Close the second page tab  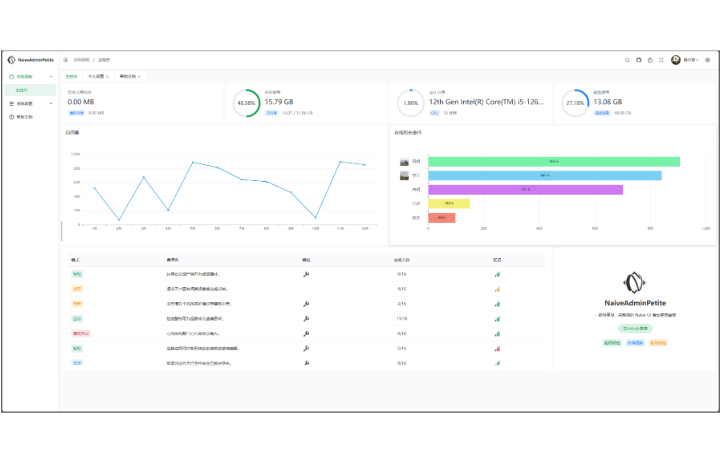[x=109, y=76]
